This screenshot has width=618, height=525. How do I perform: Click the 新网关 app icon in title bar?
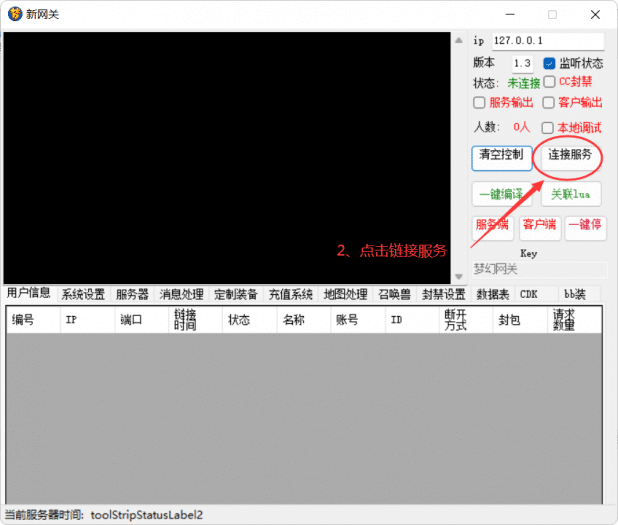[x=15, y=14]
